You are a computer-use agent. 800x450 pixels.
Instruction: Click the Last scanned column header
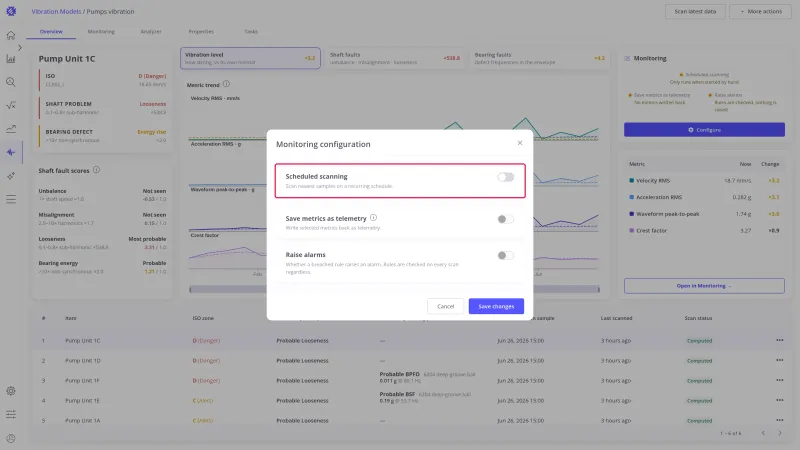coord(616,318)
